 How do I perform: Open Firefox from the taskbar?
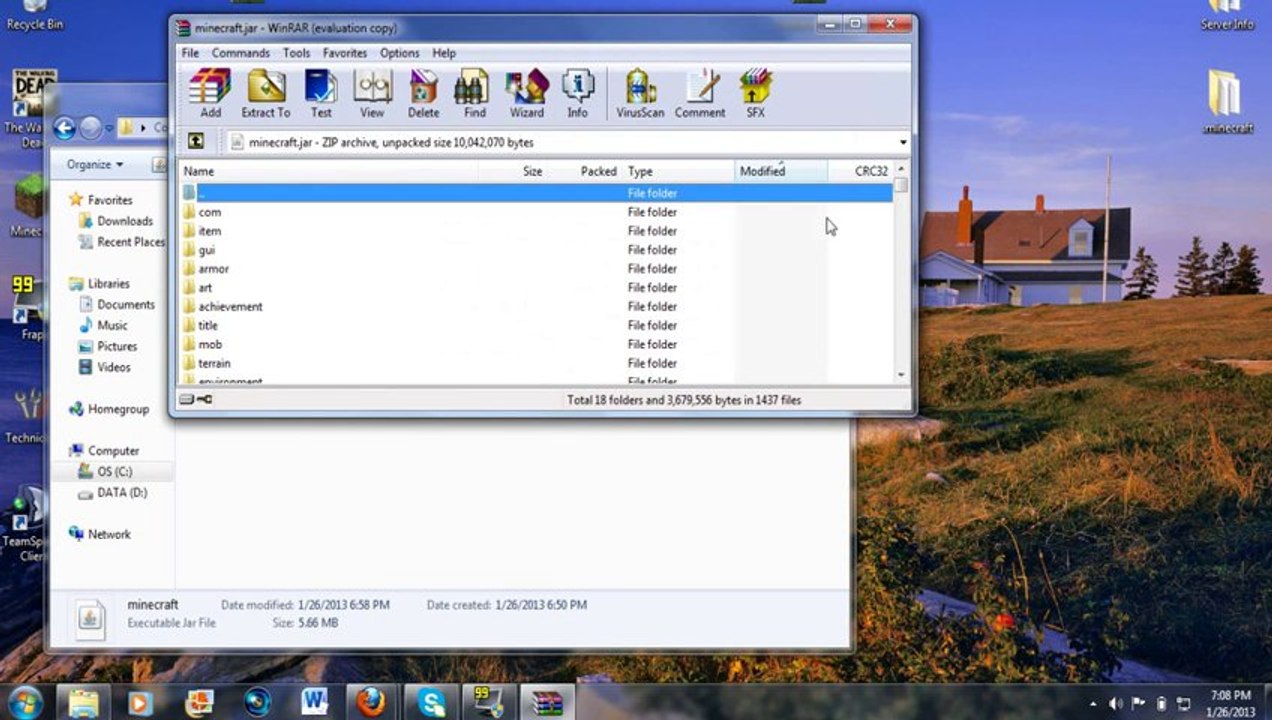pos(370,702)
